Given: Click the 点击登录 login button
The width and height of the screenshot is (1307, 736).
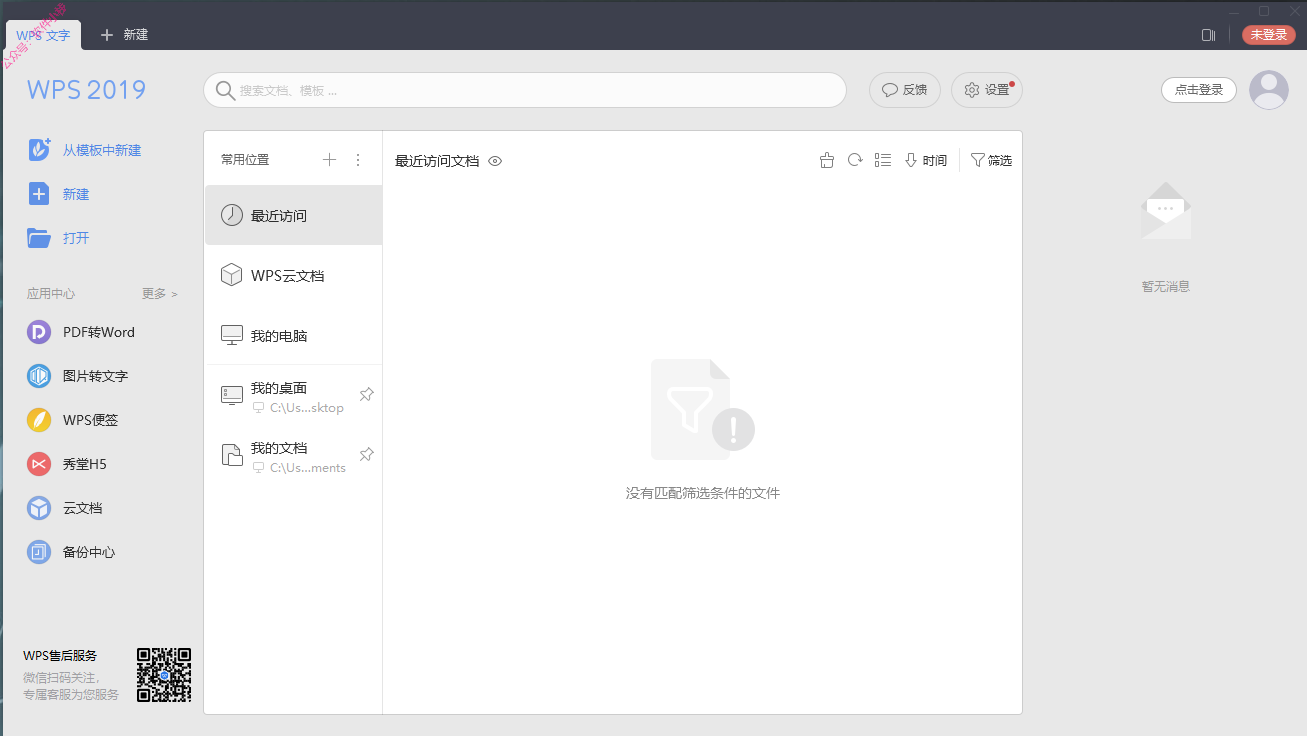Looking at the screenshot, I should pyautogui.click(x=1199, y=90).
